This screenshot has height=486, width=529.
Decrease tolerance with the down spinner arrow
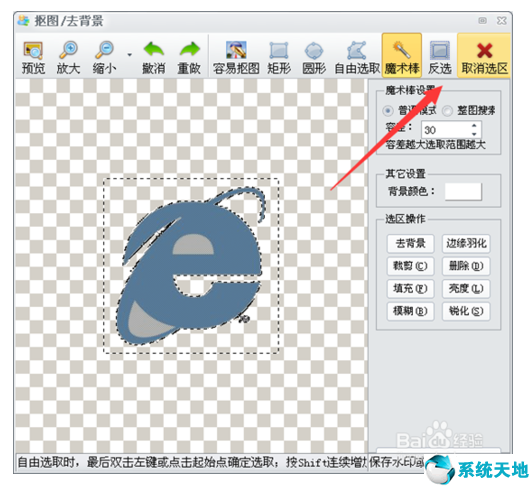tap(474, 134)
